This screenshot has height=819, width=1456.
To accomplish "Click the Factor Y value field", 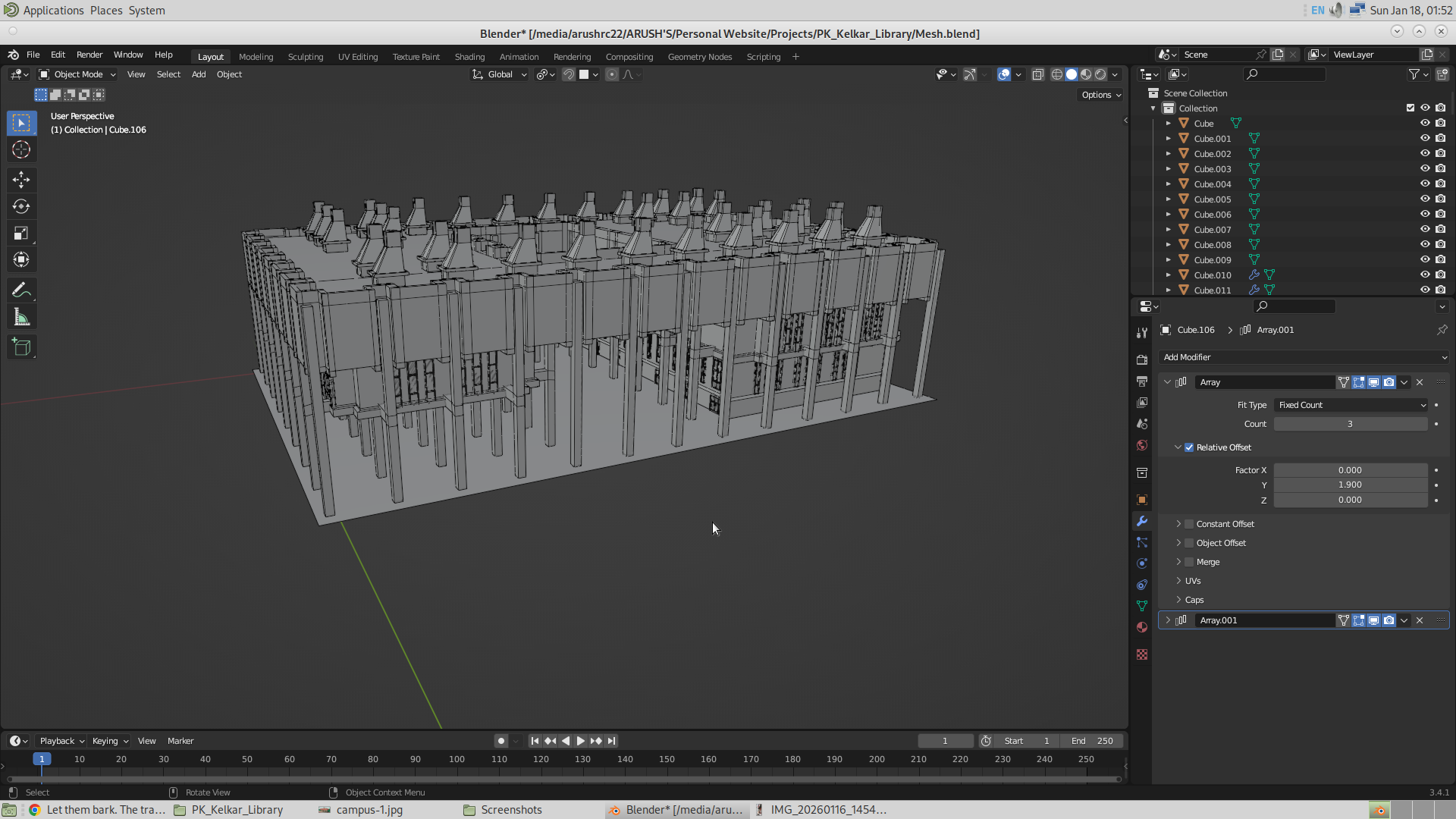I will (x=1350, y=485).
